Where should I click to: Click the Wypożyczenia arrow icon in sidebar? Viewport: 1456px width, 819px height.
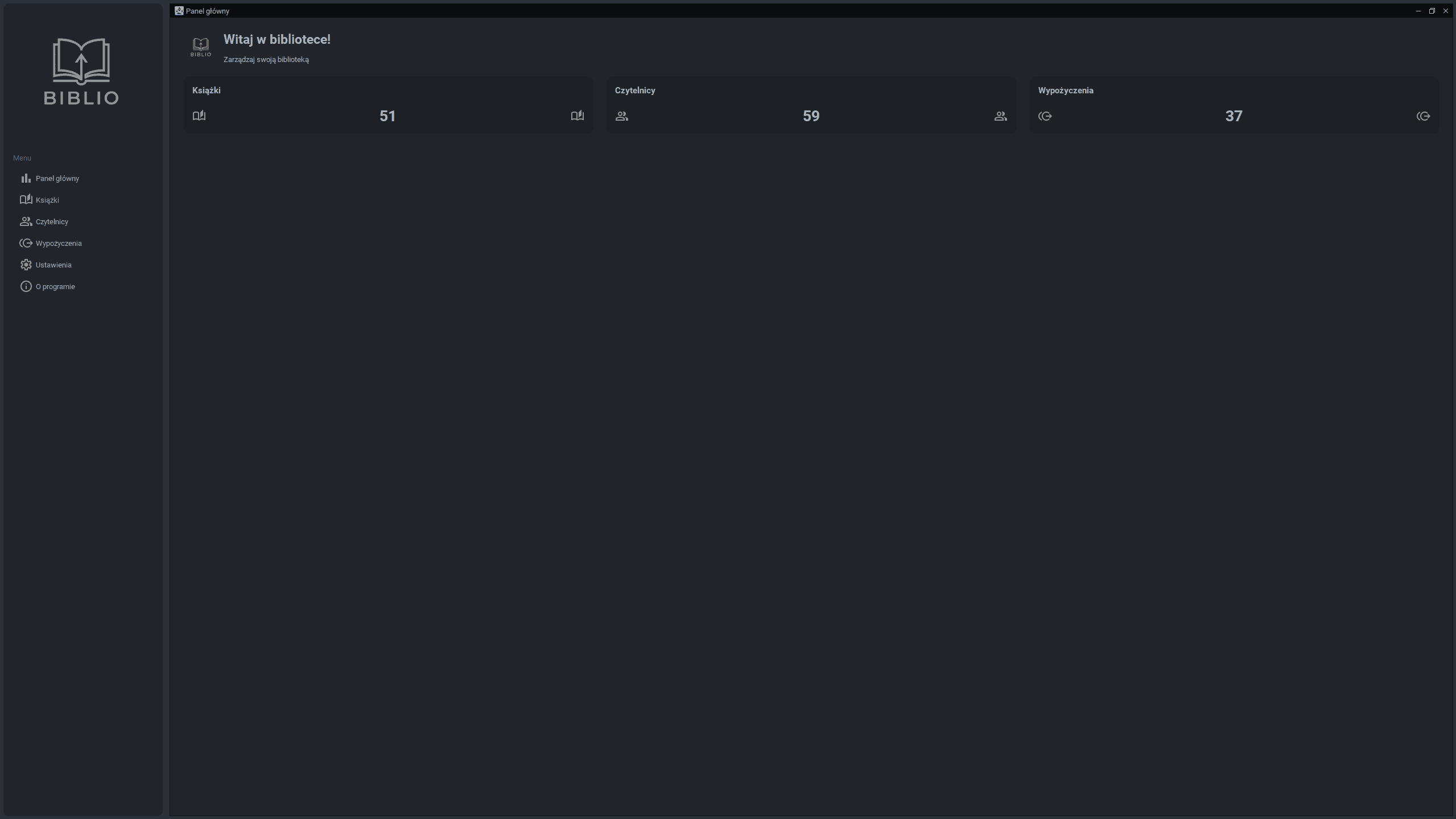pyautogui.click(x=26, y=243)
